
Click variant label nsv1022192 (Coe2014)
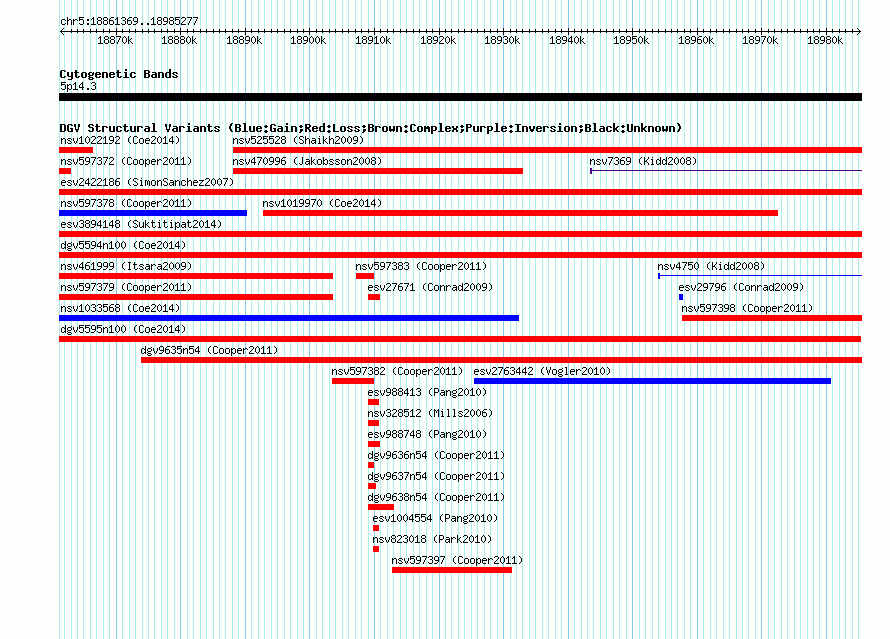coord(120,140)
